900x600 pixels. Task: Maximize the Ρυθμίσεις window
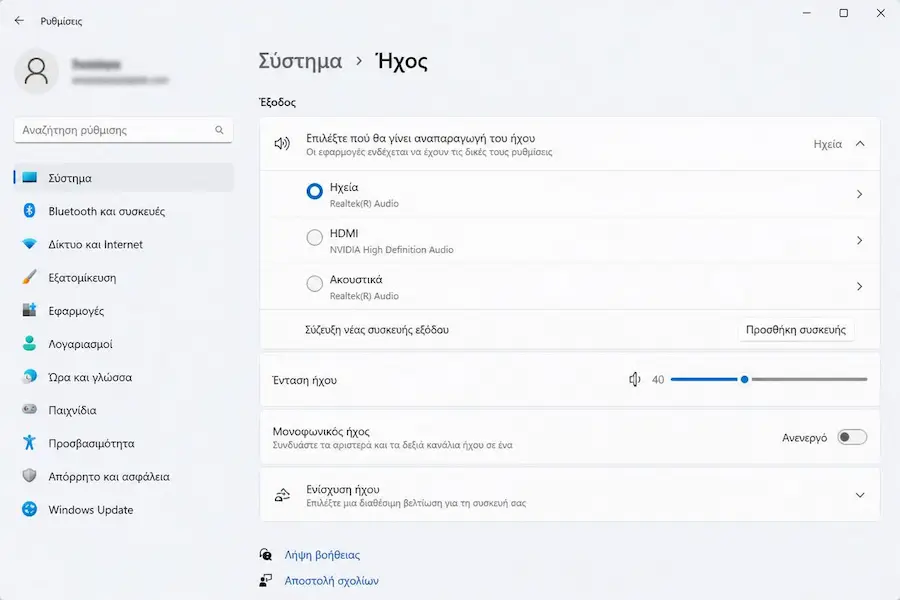pyautogui.click(x=843, y=13)
